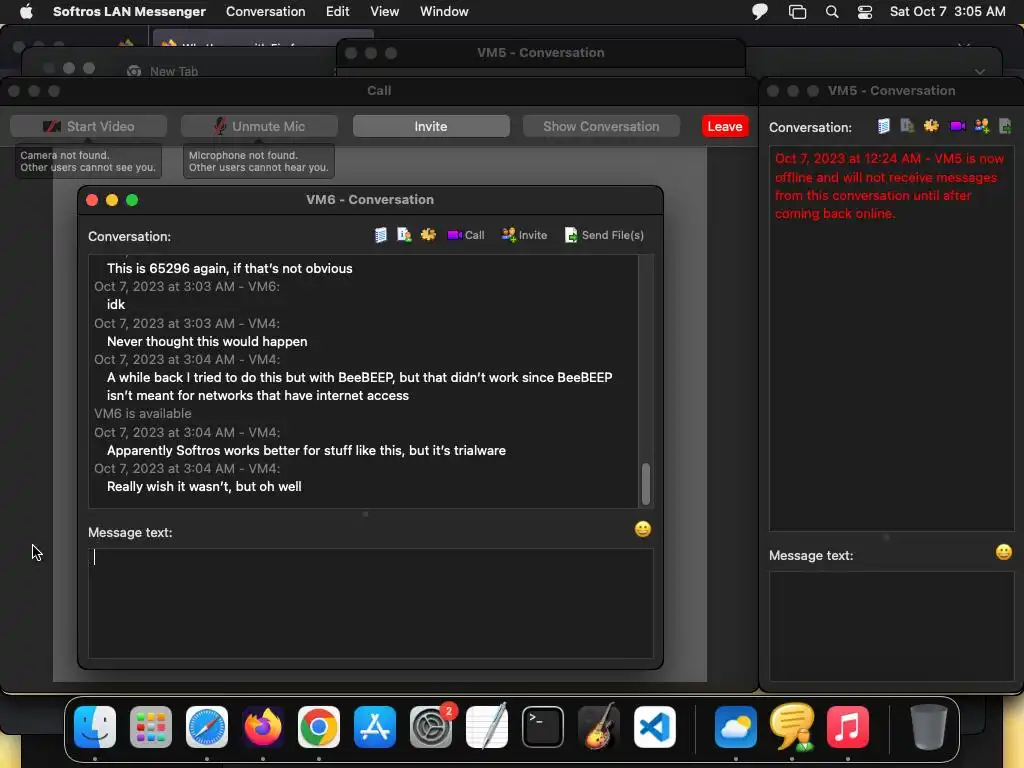Click Show Conversation in the Call window
This screenshot has height=768, width=1024.
click(601, 126)
